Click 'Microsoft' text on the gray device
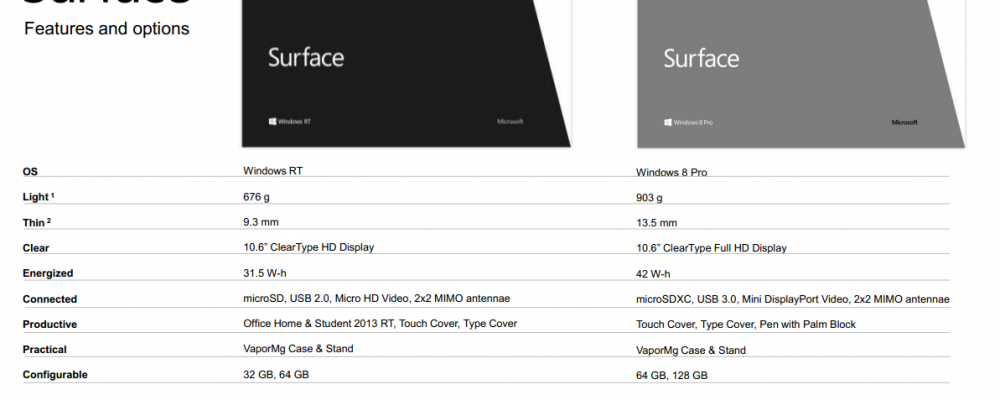This screenshot has width=1000, height=400. (x=904, y=122)
